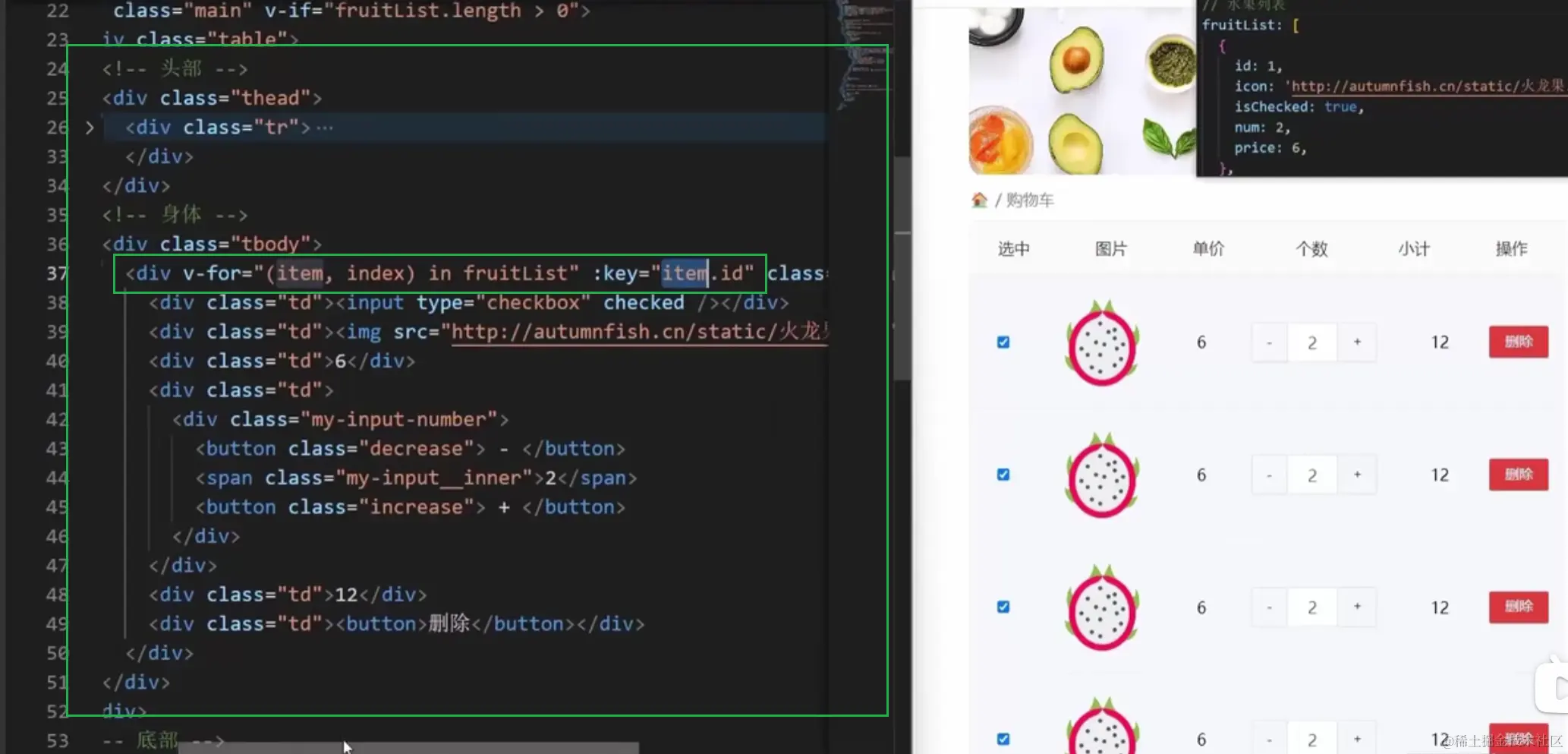This screenshot has width=1568, height=754.
Task: Expand the folded div class="tr" block
Action: (90, 128)
